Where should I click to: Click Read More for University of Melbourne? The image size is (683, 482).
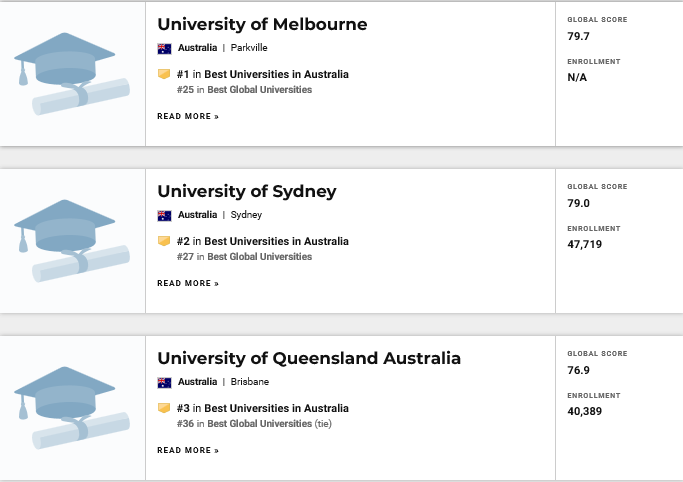coord(188,116)
